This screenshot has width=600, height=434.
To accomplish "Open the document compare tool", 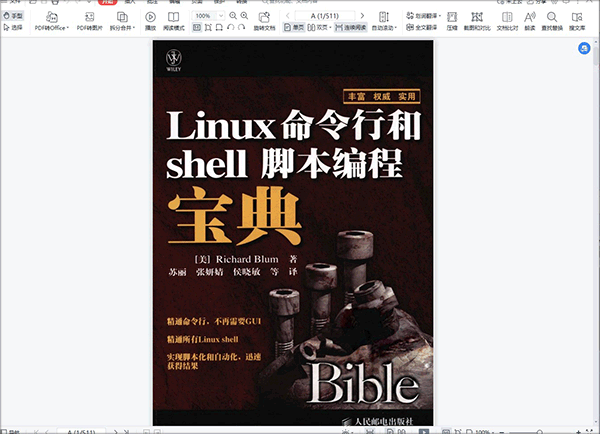I will [x=507, y=21].
